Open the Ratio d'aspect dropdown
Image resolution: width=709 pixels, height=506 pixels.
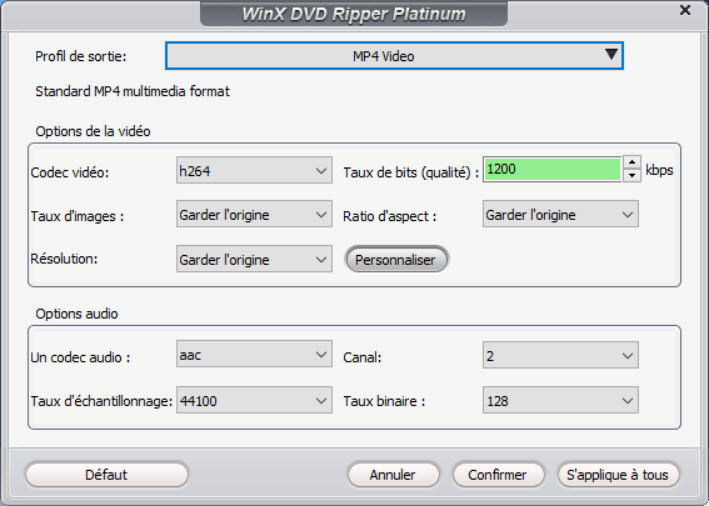560,214
